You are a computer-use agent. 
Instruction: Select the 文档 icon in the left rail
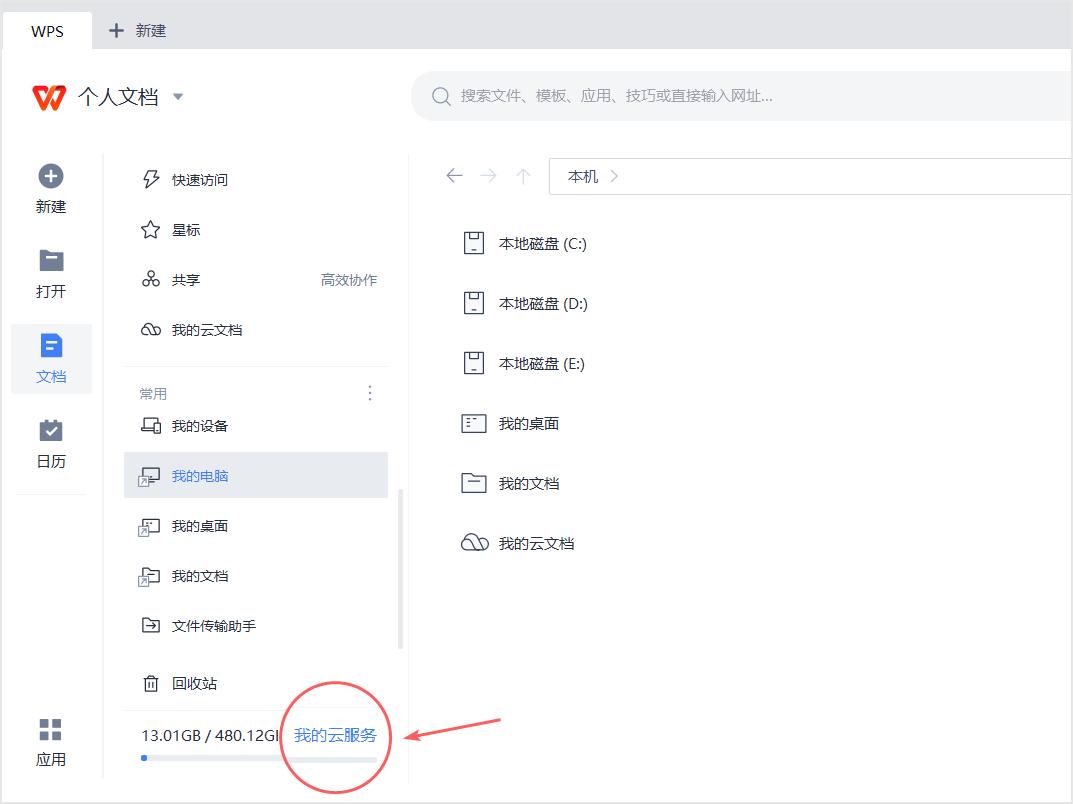pyautogui.click(x=51, y=346)
